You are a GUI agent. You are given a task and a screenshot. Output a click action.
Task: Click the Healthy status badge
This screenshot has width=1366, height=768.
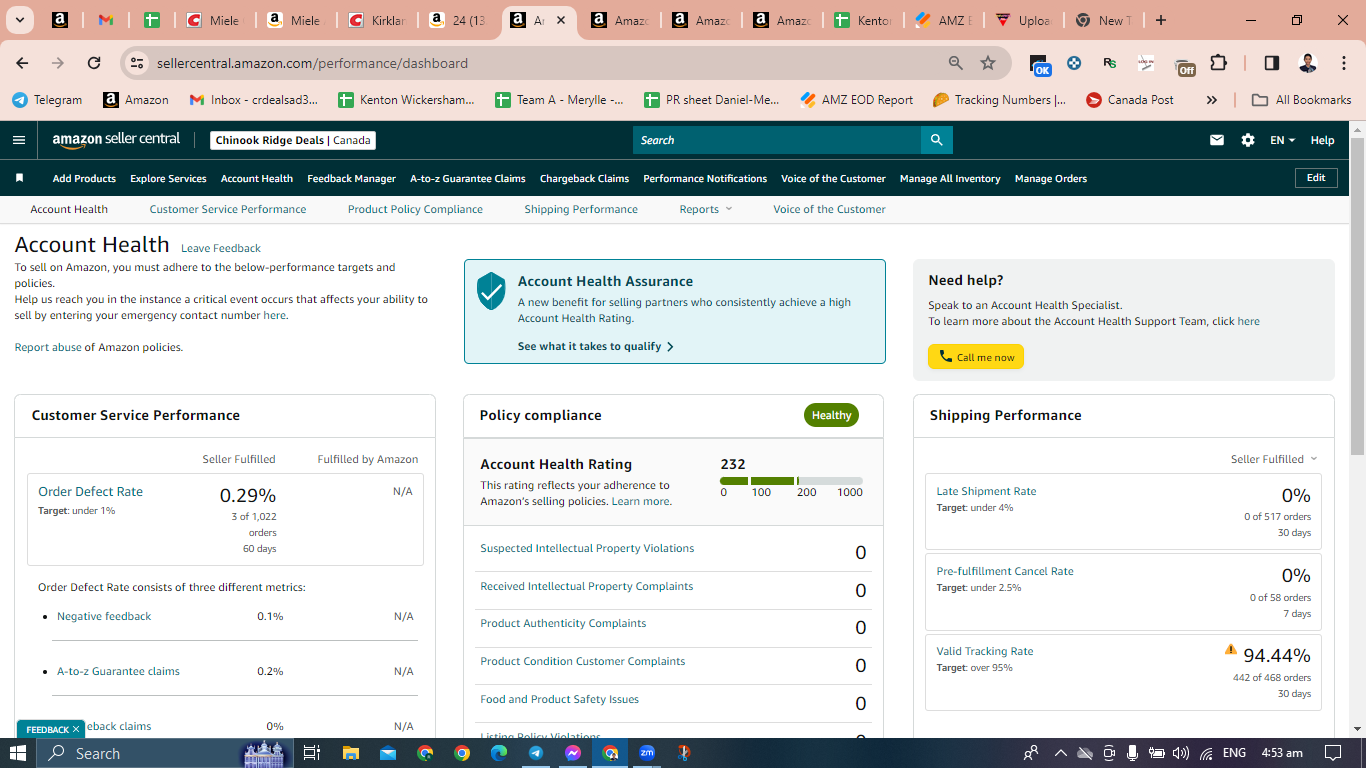(x=831, y=415)
